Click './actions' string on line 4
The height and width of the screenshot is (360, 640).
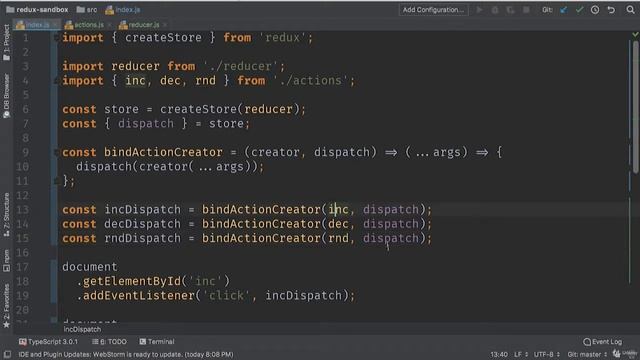[311, 80]
